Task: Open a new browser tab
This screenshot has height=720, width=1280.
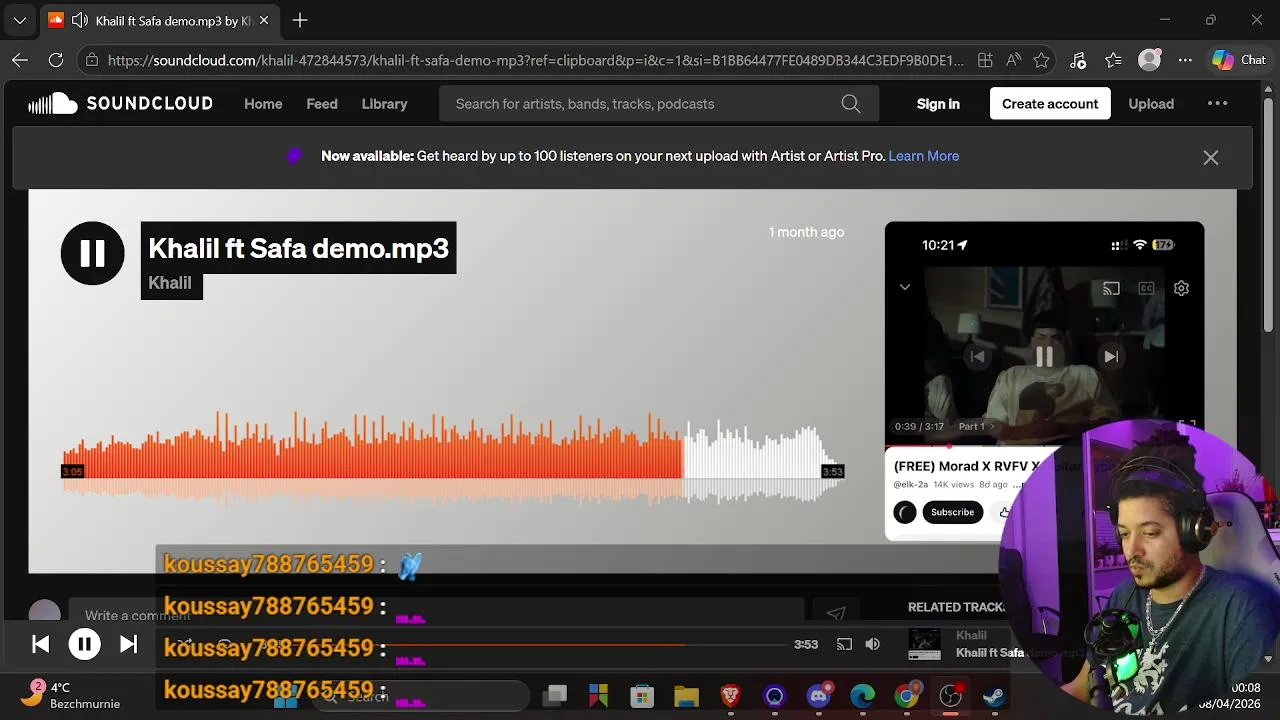Action: click(x=300, y=20)
